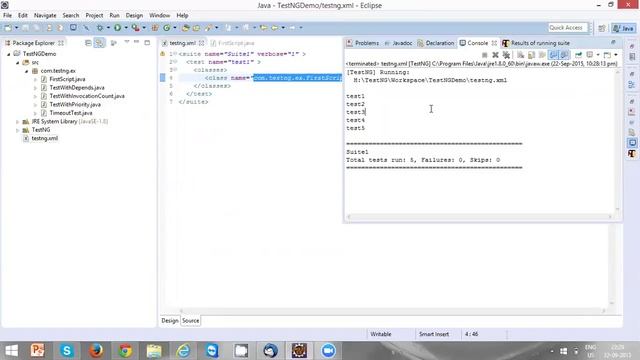640x360 pixels.
Task: Click Remove All Terminated Launches icon
Action: (506, 55)
